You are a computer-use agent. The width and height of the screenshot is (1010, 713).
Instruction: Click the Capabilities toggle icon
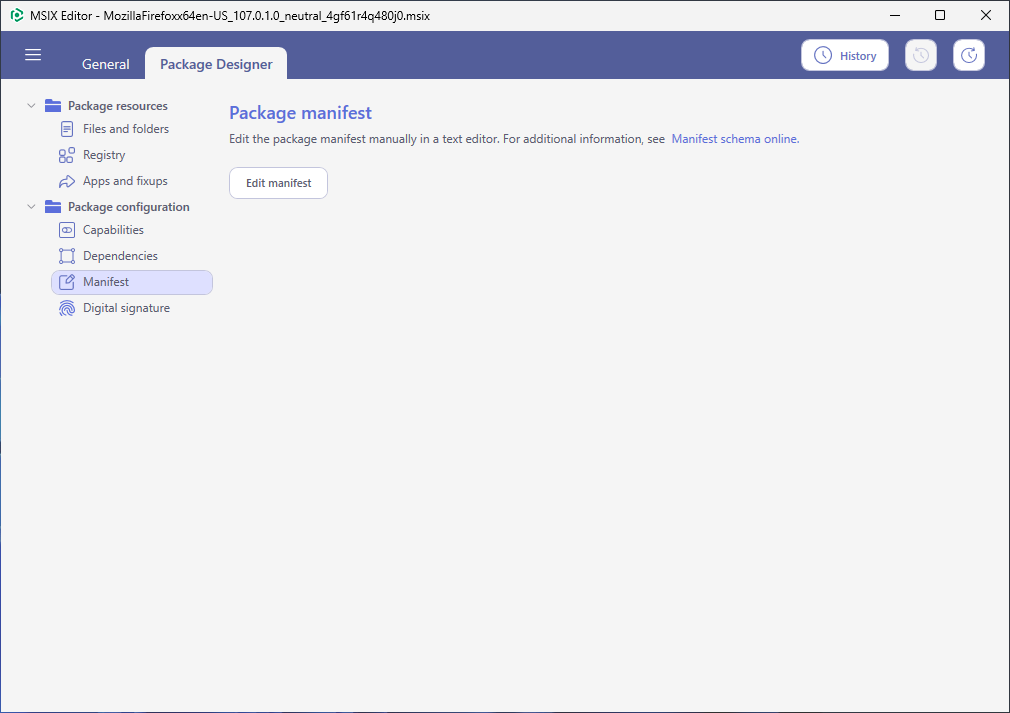(66, 230)
